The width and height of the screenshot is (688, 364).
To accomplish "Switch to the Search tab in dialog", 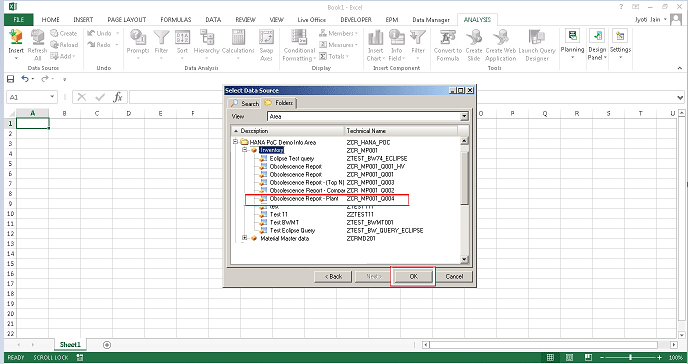I will [x=244, y=103].
